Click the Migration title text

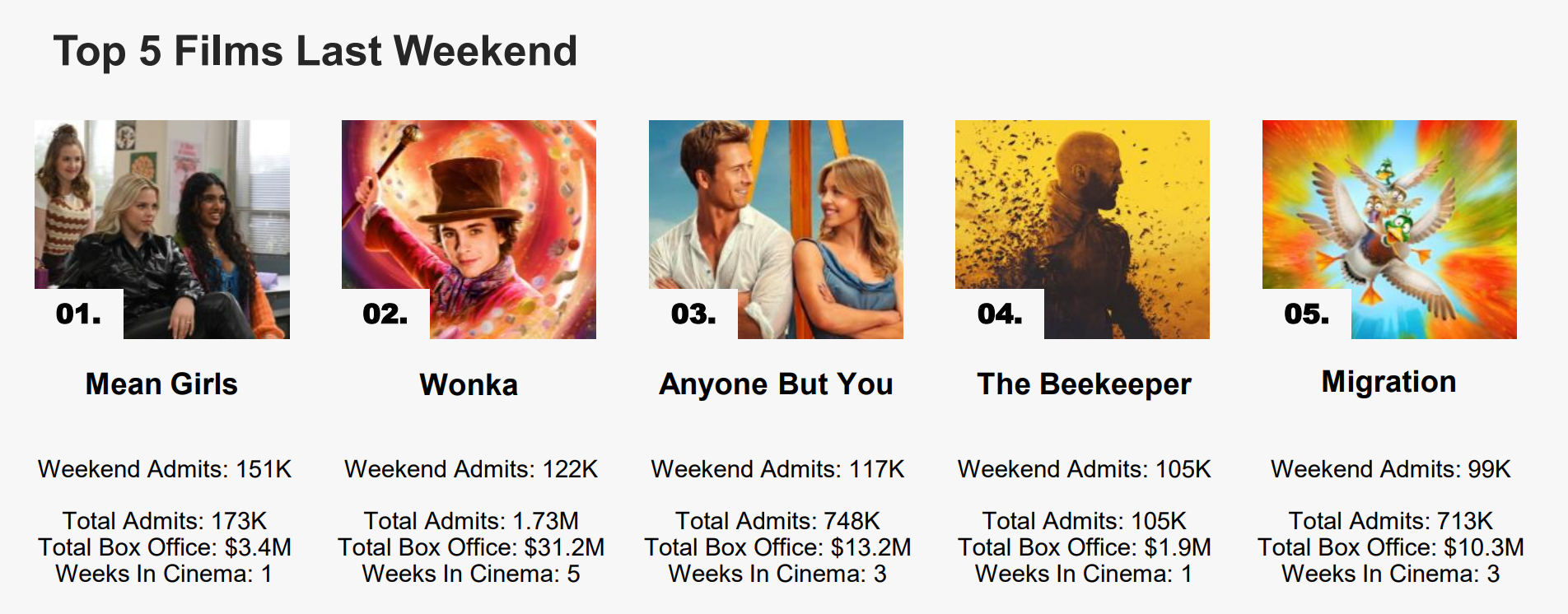click(x=1389, y=382)
